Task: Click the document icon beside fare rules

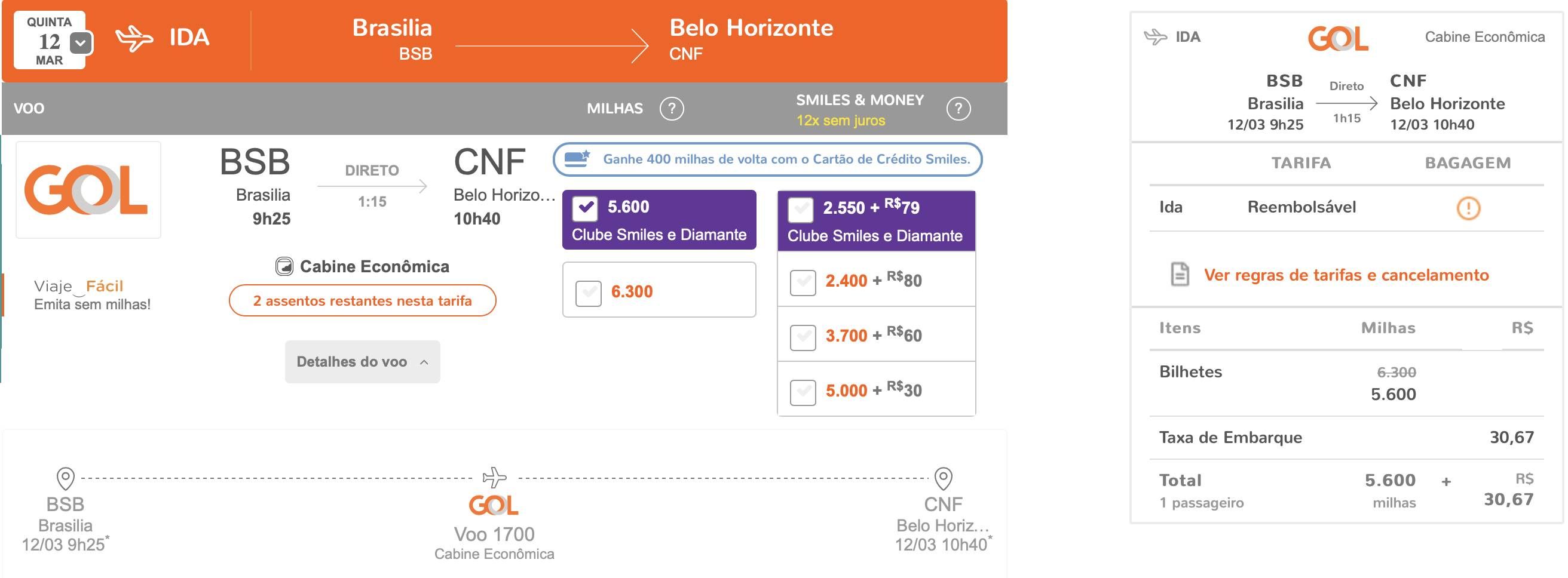Action: (x=1180, y=275)
